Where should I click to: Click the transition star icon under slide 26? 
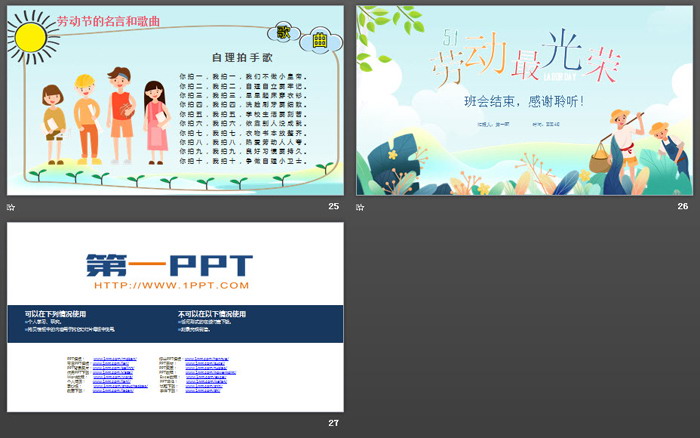[x=361, y=207]
